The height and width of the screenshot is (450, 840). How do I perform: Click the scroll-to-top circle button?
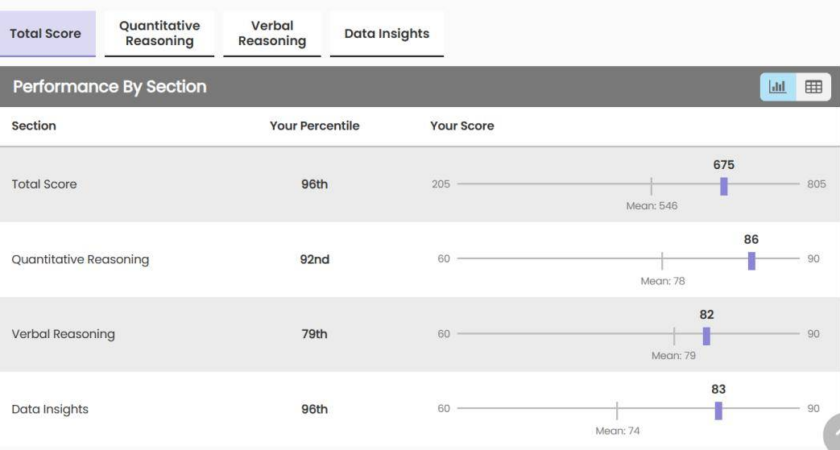click(833, 433)
